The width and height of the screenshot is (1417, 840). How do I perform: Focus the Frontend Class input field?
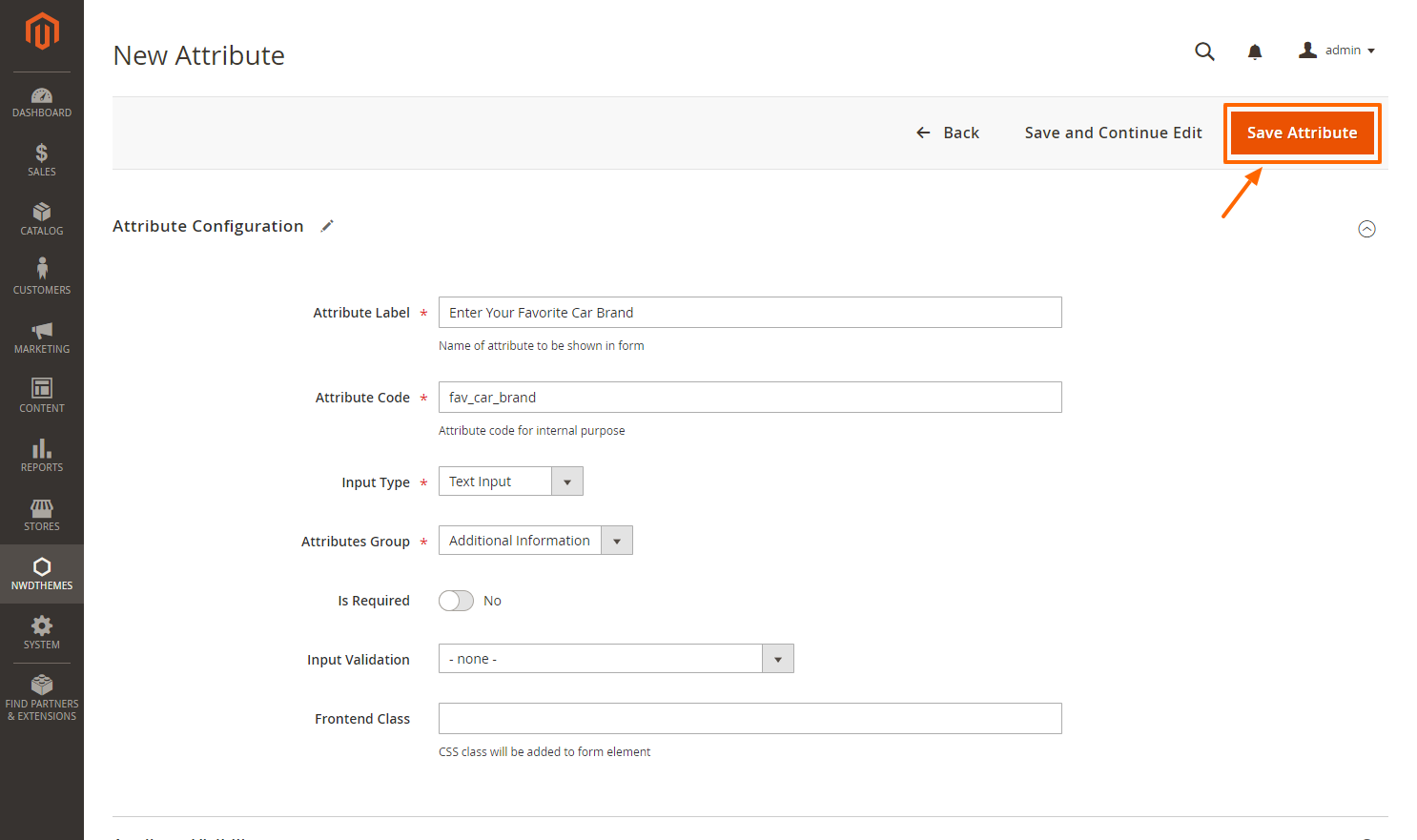(750, 718)
